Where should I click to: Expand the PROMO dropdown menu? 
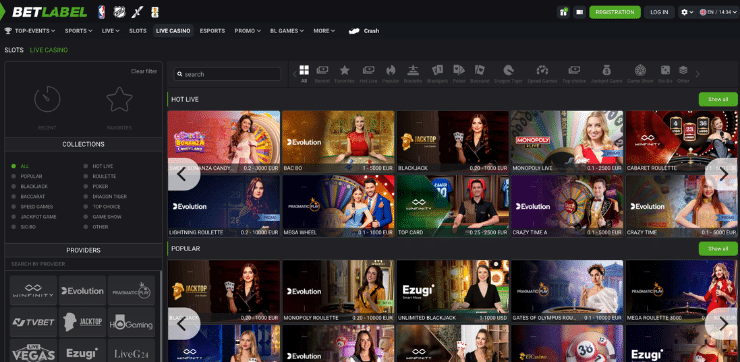coord(247,31)
